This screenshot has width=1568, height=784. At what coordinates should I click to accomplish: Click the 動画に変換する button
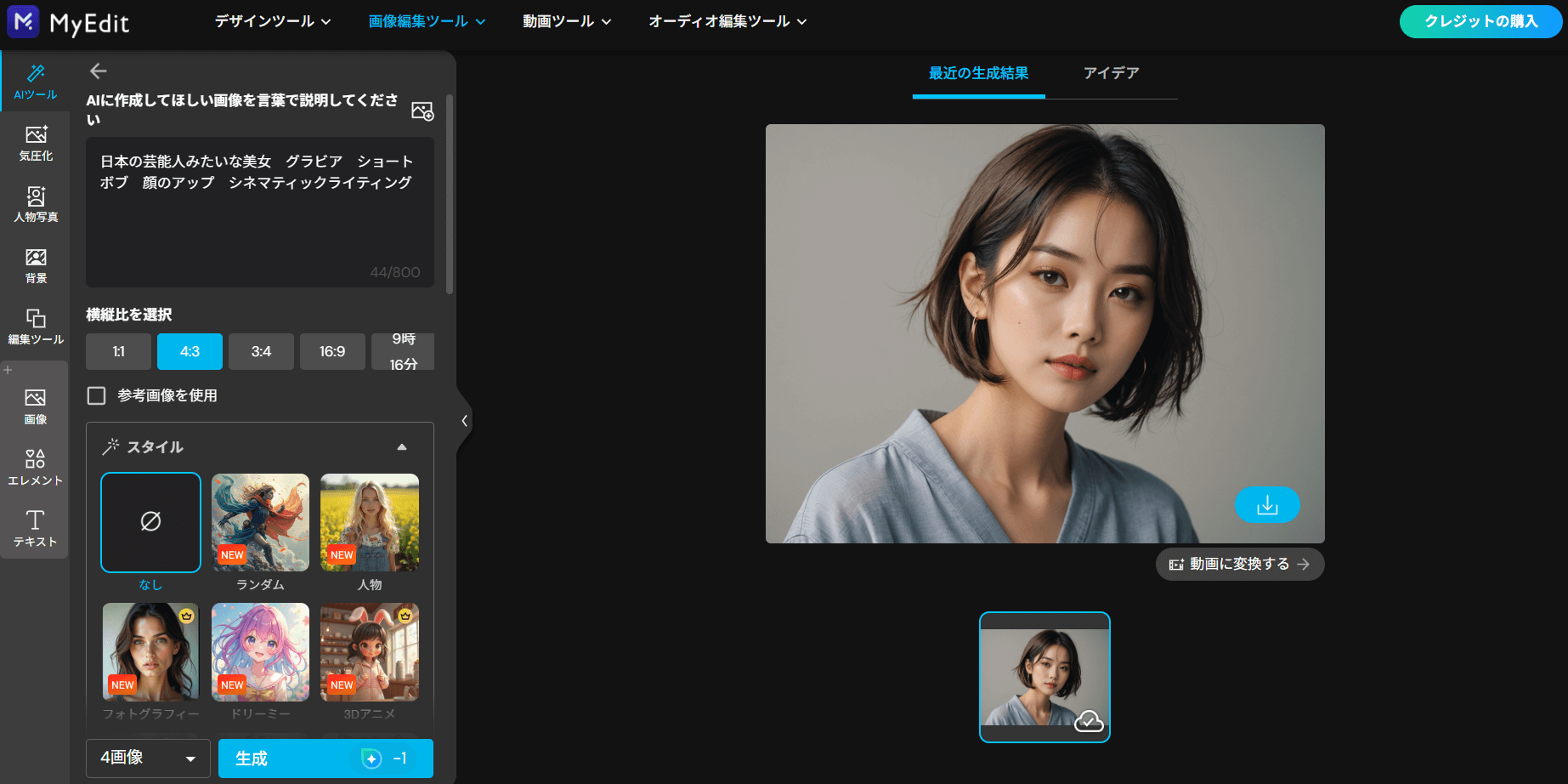click(1239, 564)
